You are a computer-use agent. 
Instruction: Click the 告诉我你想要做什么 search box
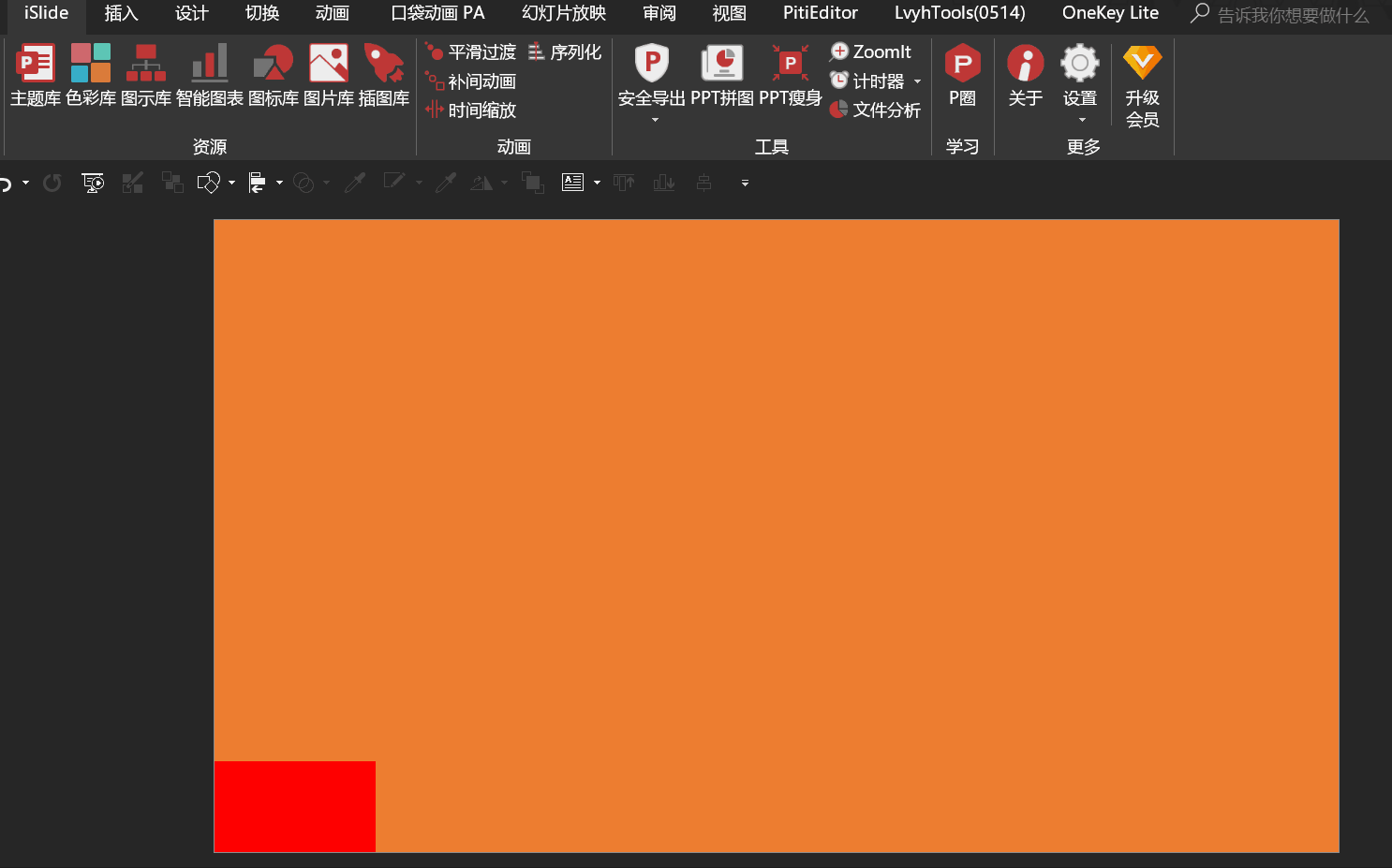tap(1292, 15)
